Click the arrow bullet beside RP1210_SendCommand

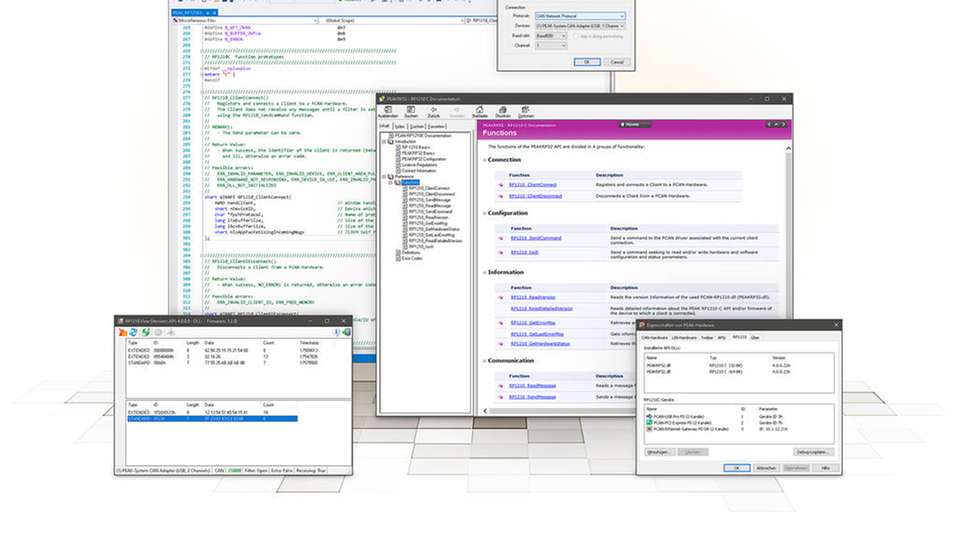(x=501, y=238)
